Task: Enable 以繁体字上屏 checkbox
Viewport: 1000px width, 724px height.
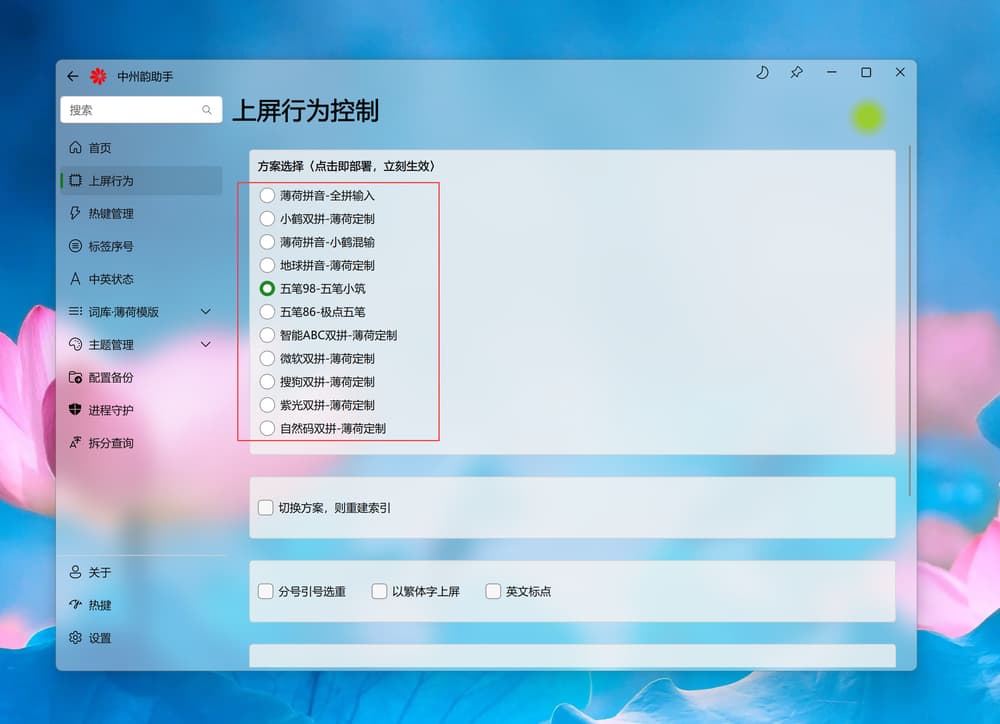Action: [379, 591]
